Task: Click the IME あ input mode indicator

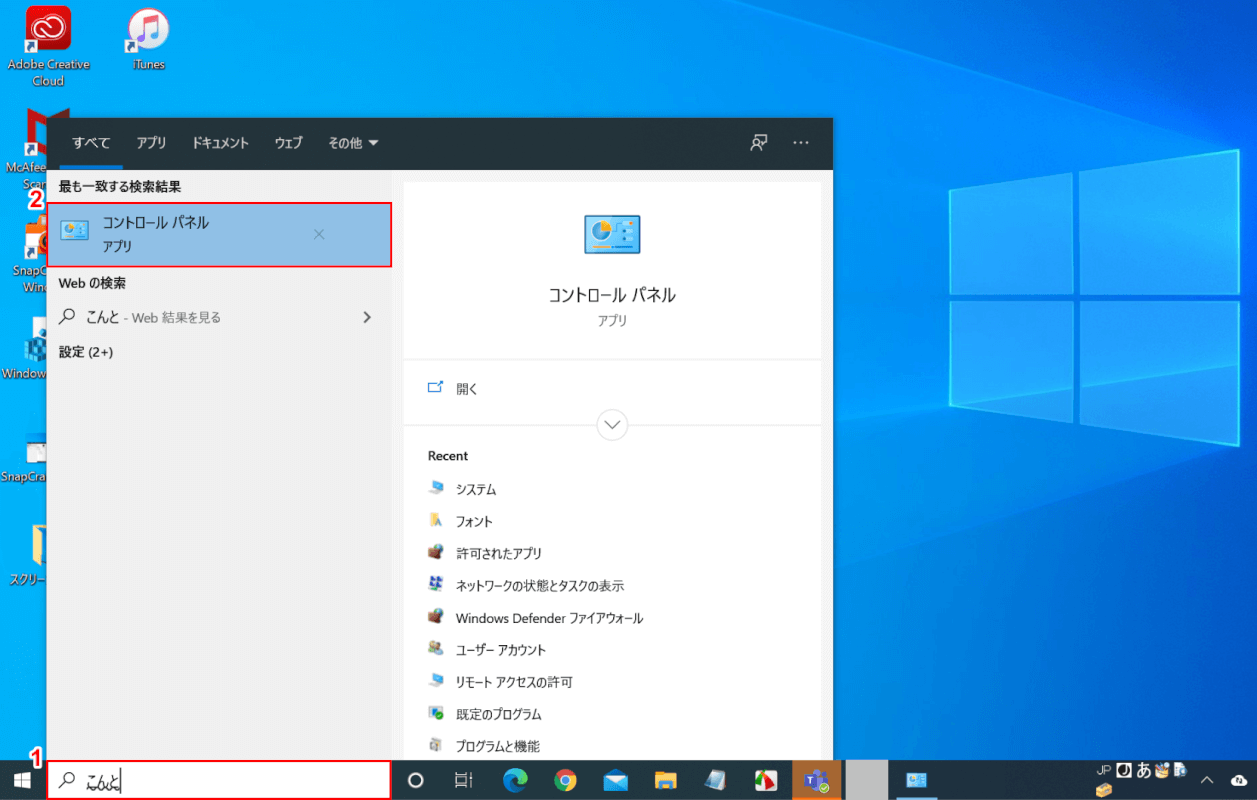Action: (1143, 771)
